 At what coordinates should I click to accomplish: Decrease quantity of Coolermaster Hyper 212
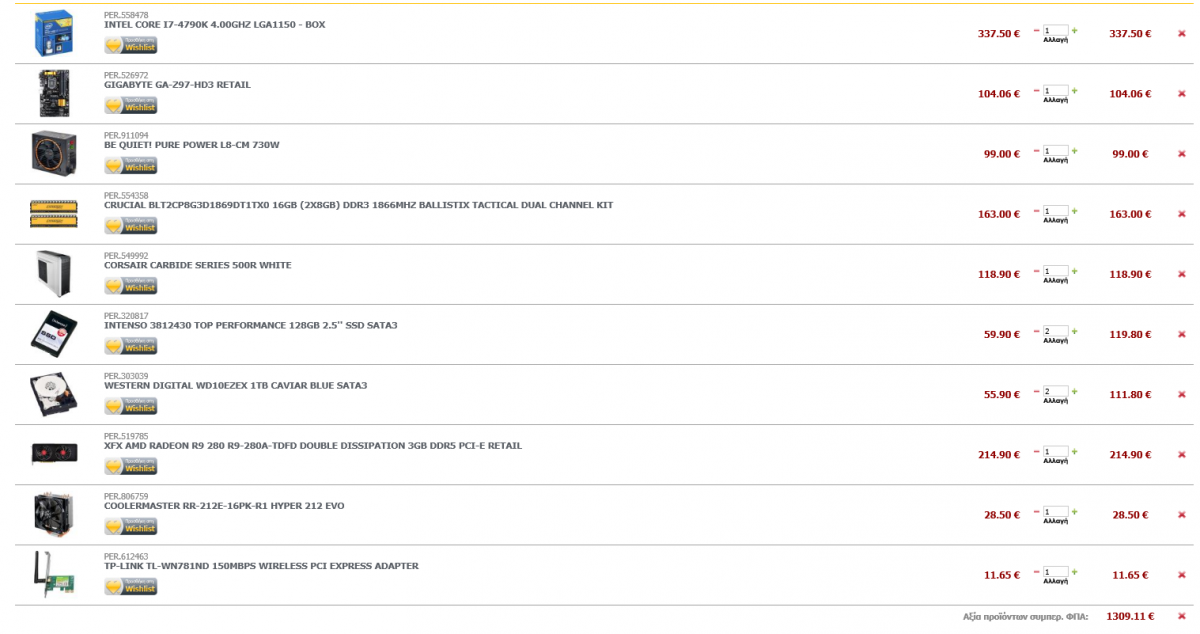pos(1036,511)
